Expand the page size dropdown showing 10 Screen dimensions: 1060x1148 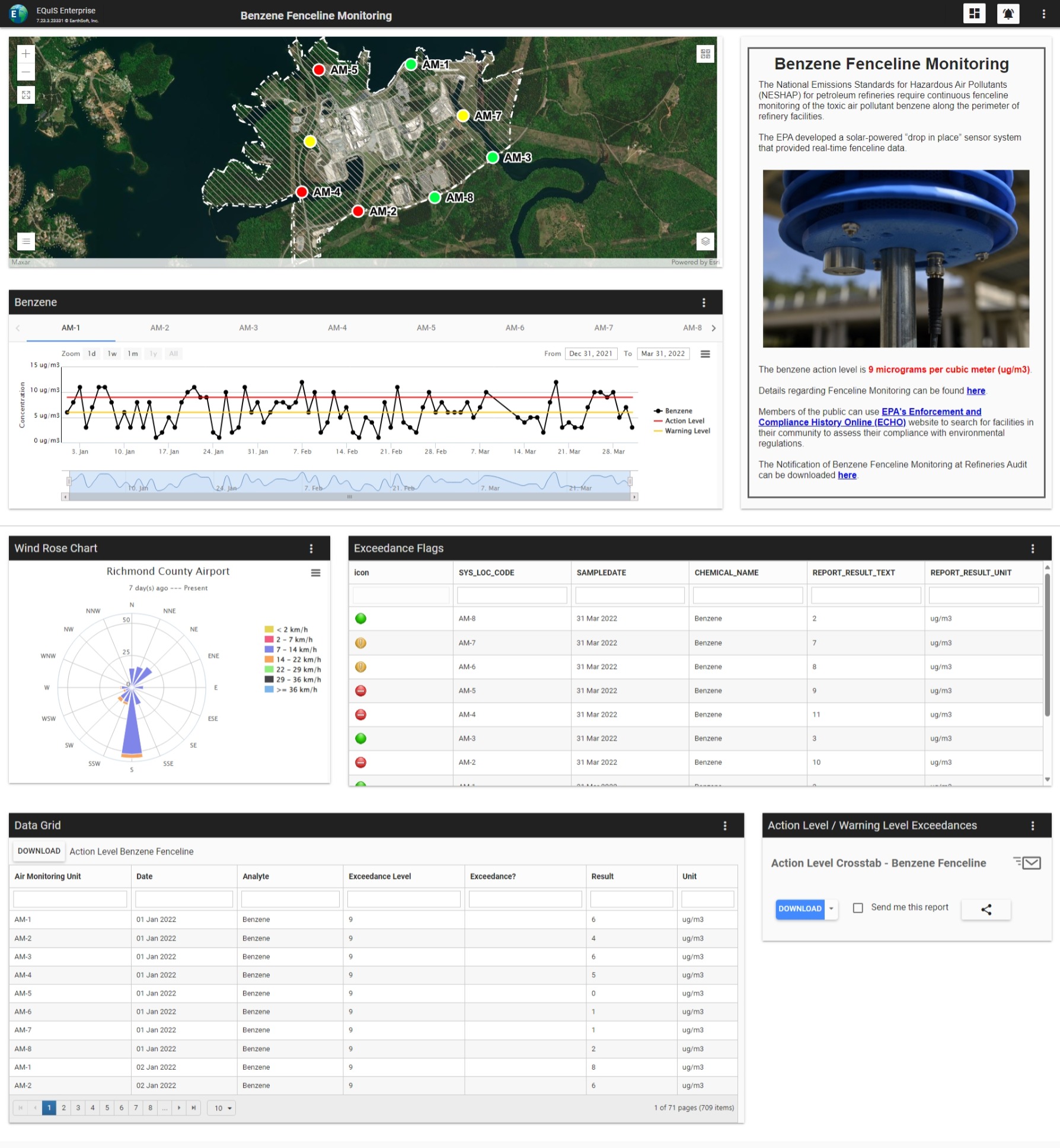click(x=222, y=1108)
